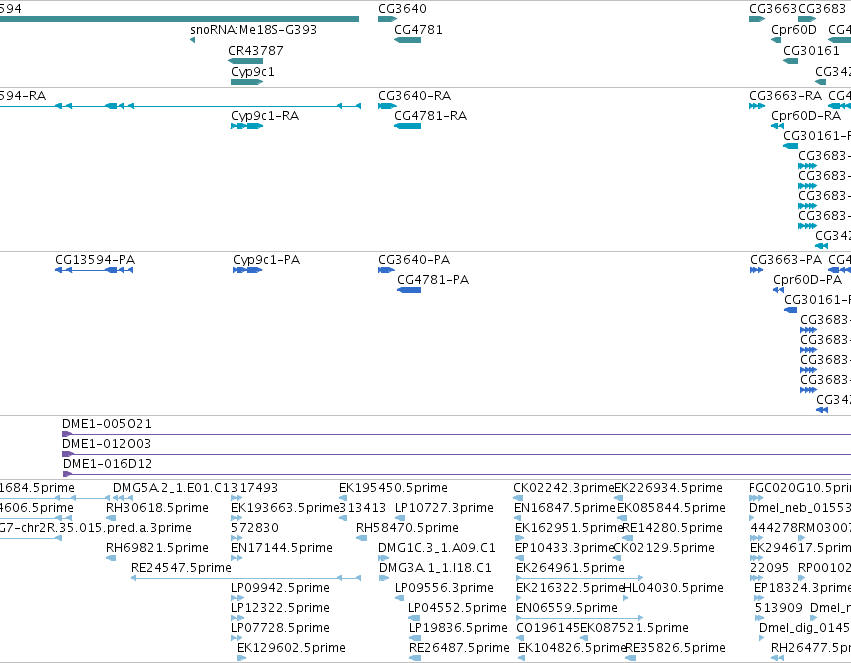Click EST EK087521.5prime

pyautogui.click(x=634, y=628)
